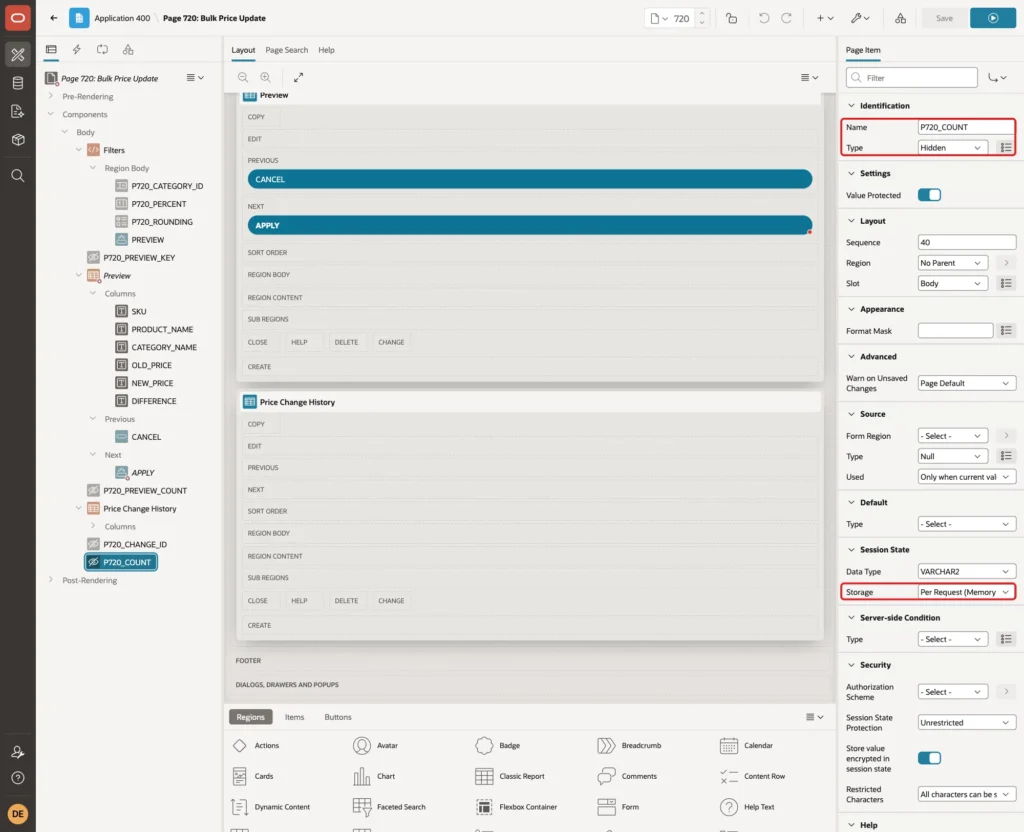This screenshot has width=1024, height=832.
Task: Click the Name field P720_COUNT
Action: [966, 127]
